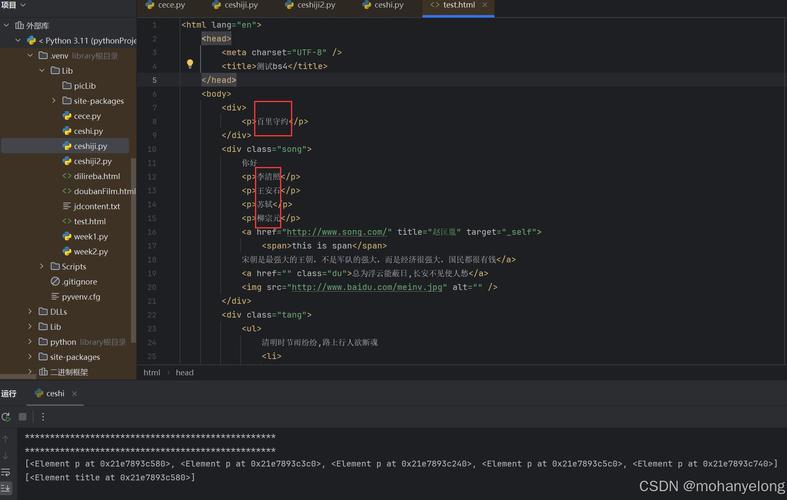Open cece.py in project tree
Screen dimensions: 787x500
coord(81,116)
